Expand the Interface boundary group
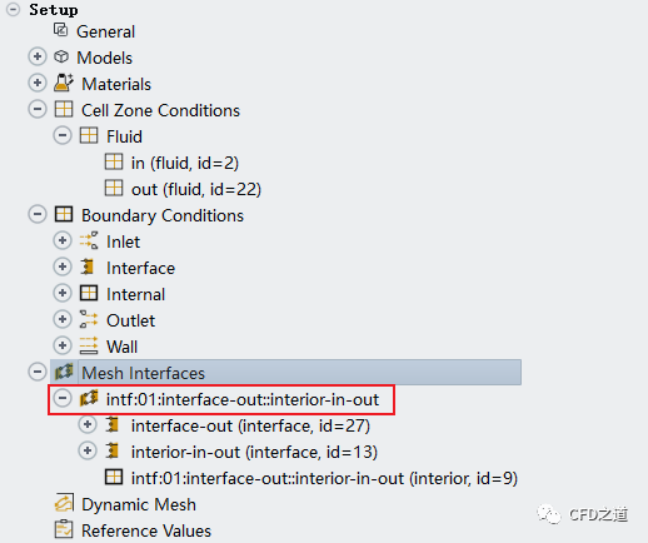 [x=63, y=268]
